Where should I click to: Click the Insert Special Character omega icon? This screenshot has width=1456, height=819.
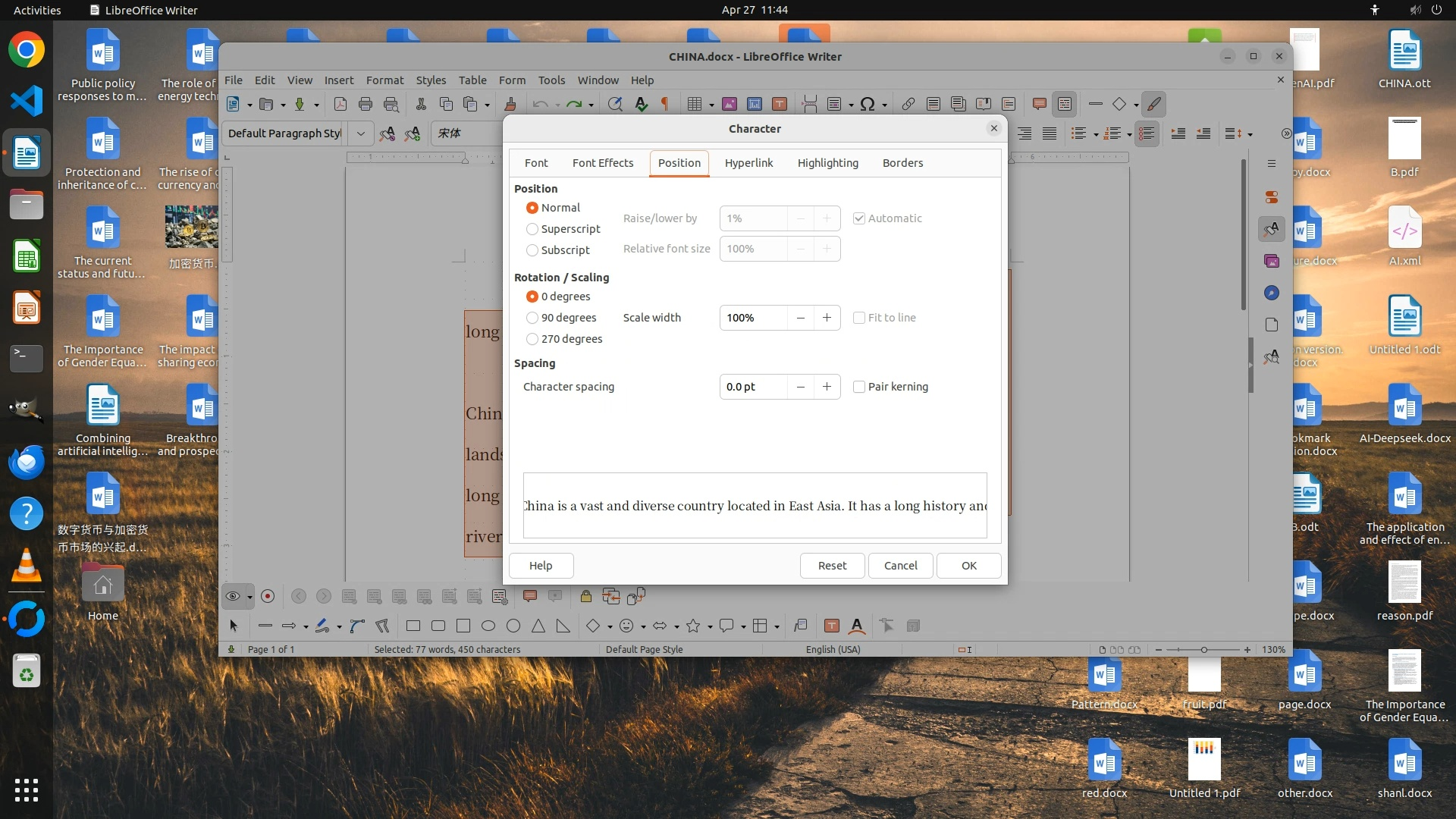tap(868, 105)
